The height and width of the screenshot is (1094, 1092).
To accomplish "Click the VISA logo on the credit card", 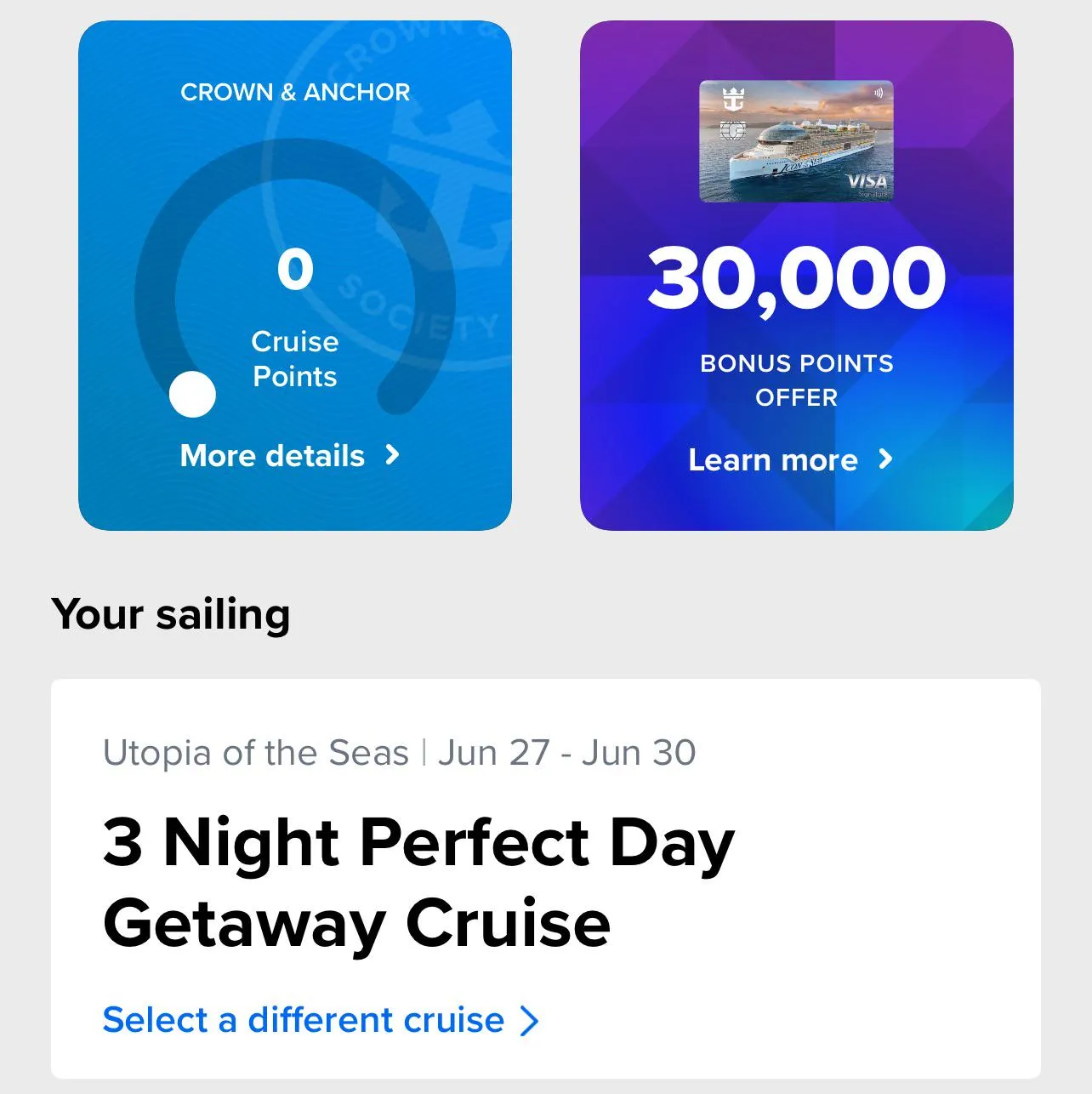I will click(867, 181).
